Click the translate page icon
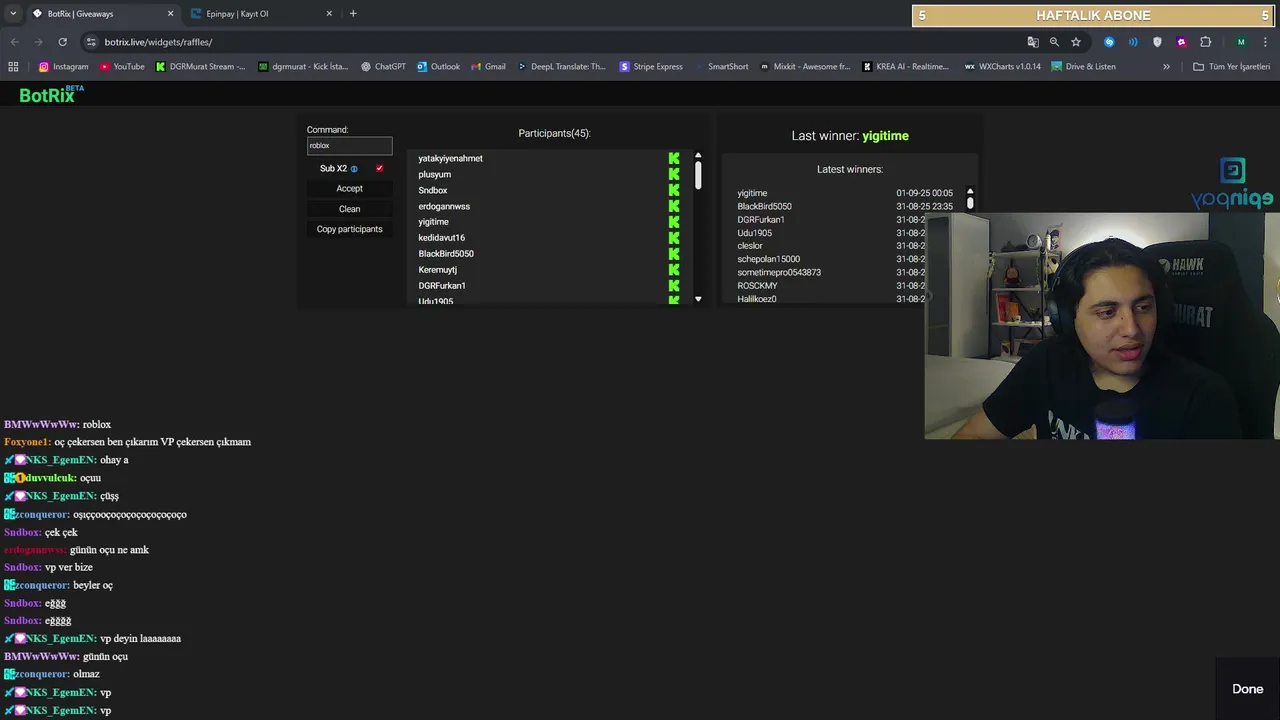 (x=1033, y=42)
